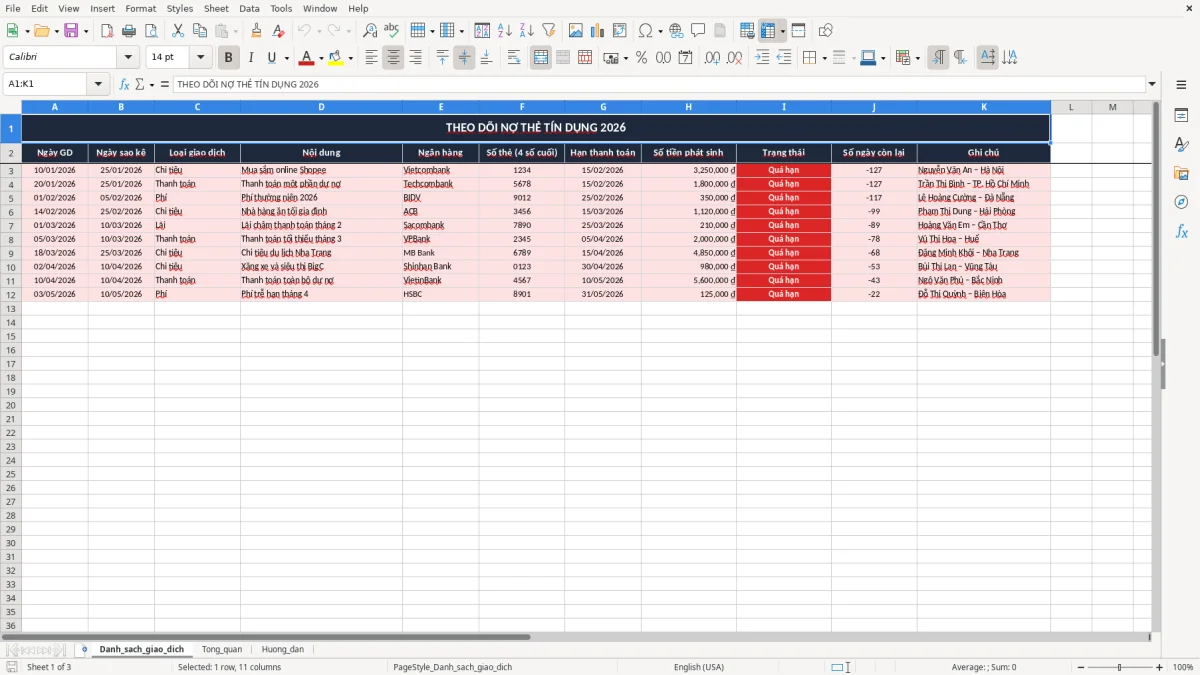Open the background color dropdown arrow
Screen dimensions: 1200x675
pos(350,58)
